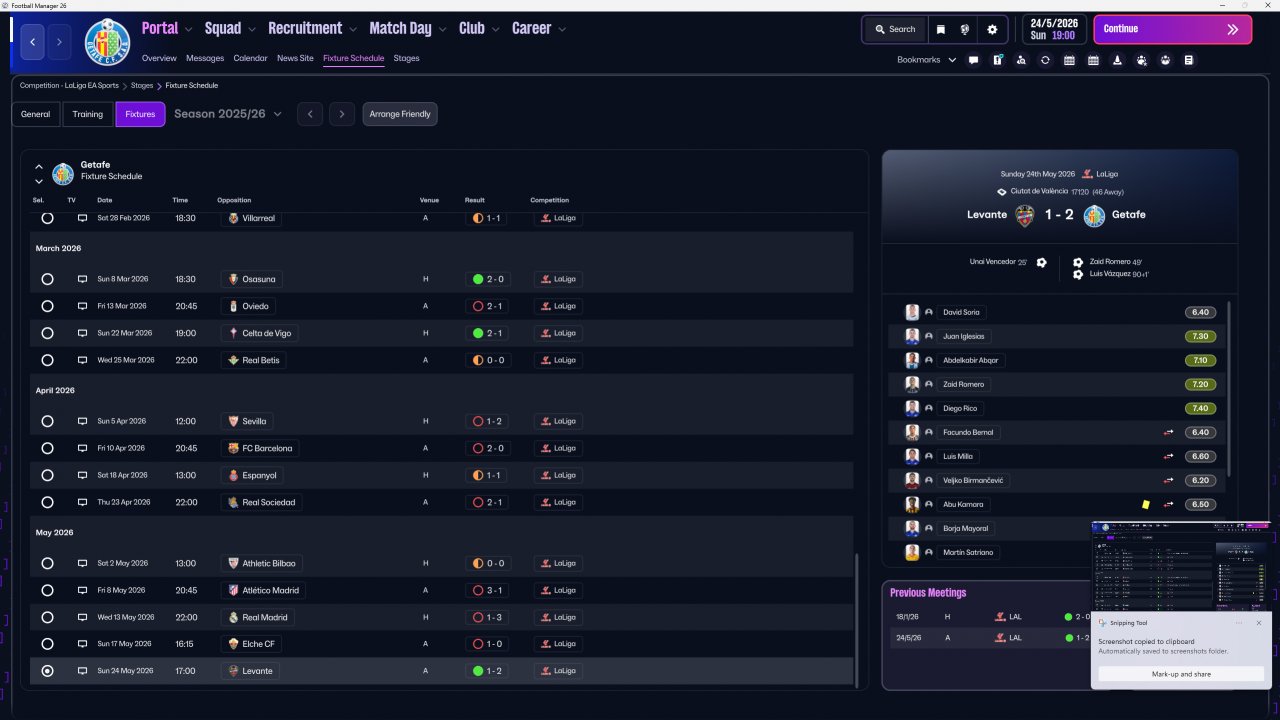The height and width of the screenshot is (720, 1280).
Task: Select the Atlético Madrid fixture radio button
Action: pos(47,590)
